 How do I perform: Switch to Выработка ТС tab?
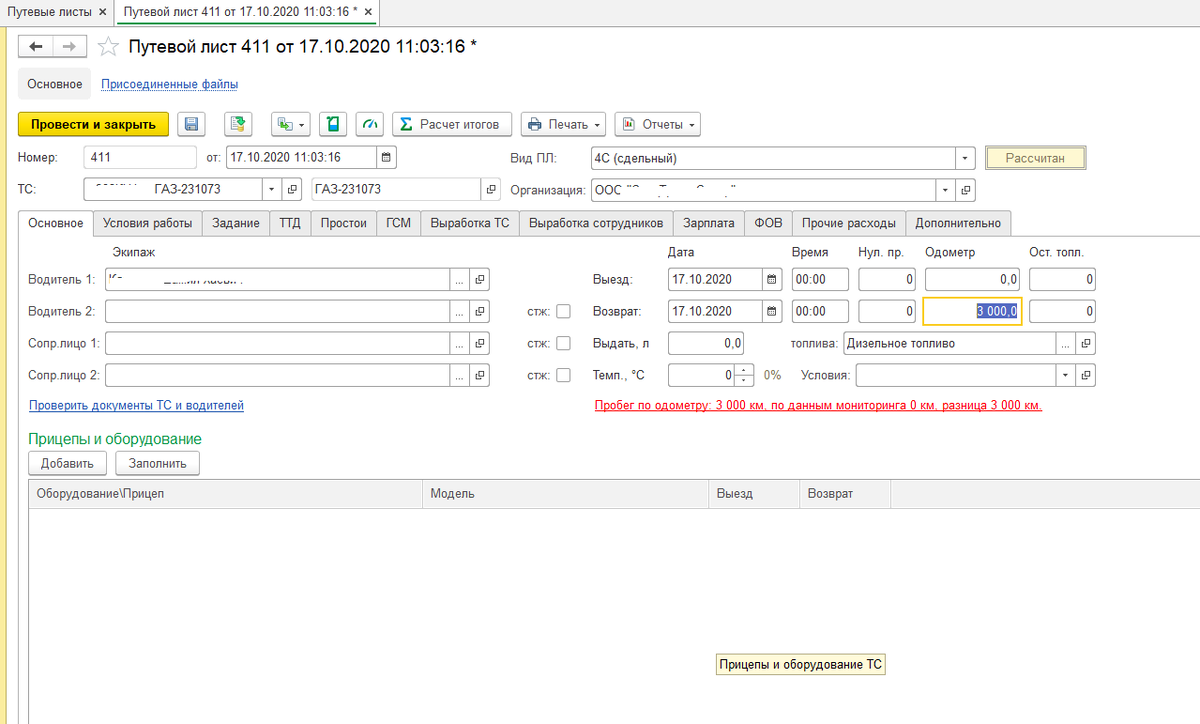click(470, 223)
